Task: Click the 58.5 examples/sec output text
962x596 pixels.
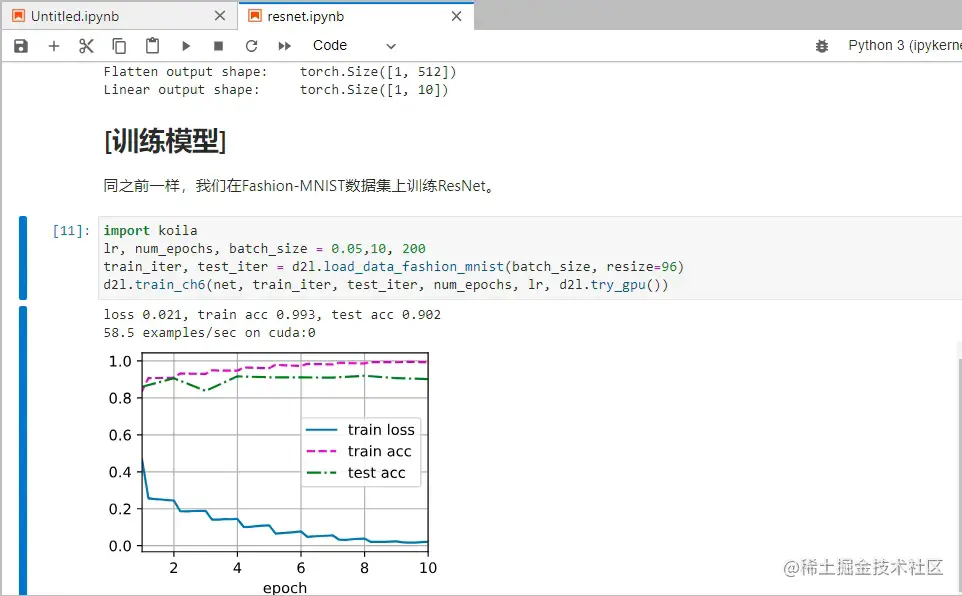Action: 209,333
